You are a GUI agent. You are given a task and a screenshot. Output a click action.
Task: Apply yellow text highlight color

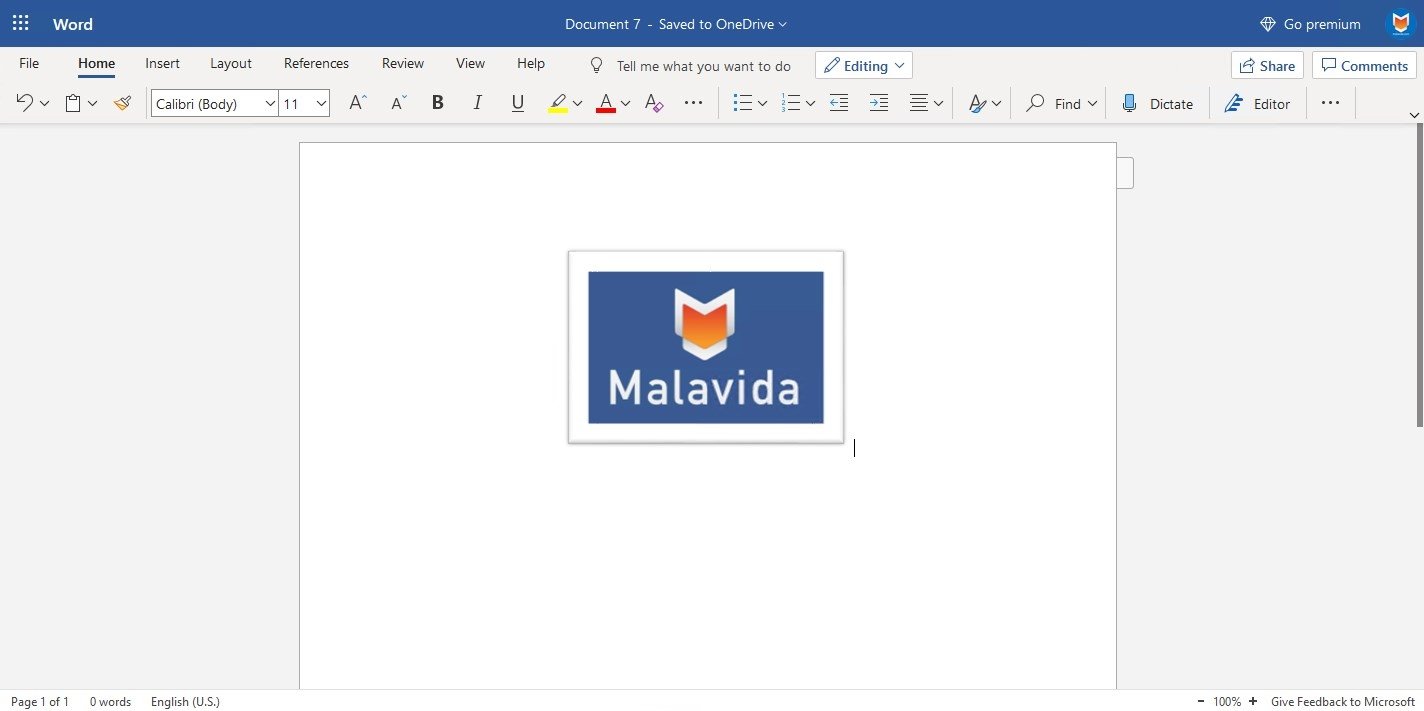point(558,103)
